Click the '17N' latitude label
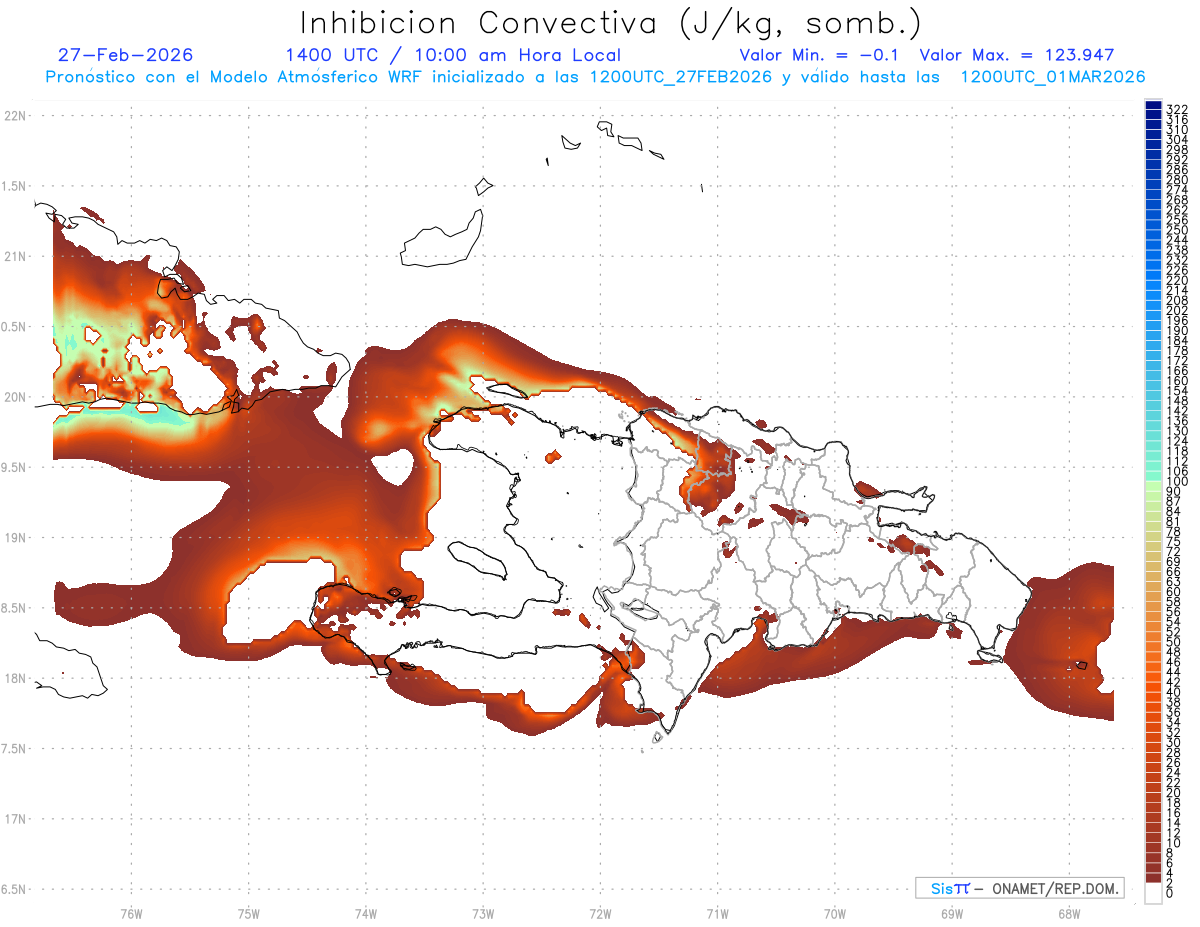 (x=15, y=818)
